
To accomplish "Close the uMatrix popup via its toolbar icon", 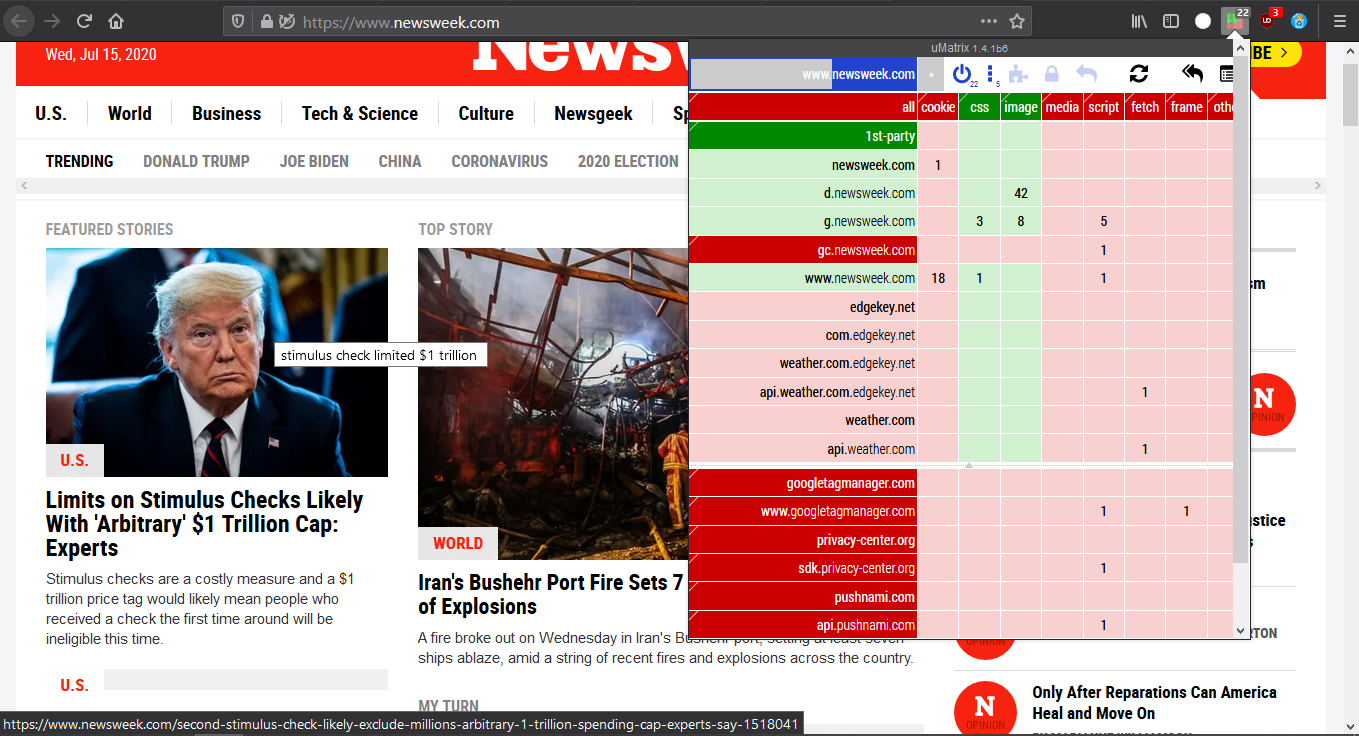I will [1236, 20].
